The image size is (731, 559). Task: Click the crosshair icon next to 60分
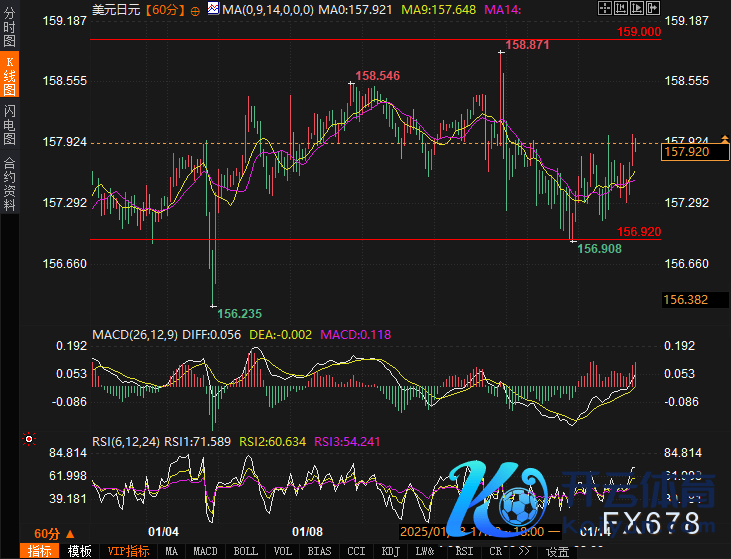pos(195,10)
